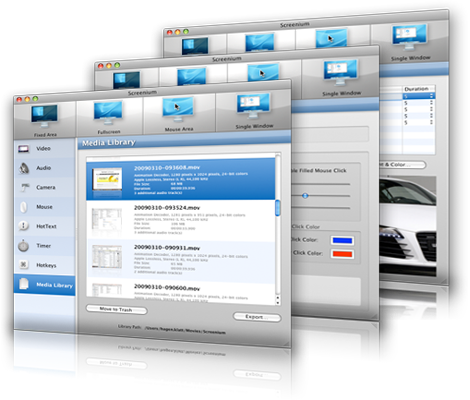Click thumbnail of 20090310-090931.mov
This screenshot has width=470, height=400.
coord(107,257)
